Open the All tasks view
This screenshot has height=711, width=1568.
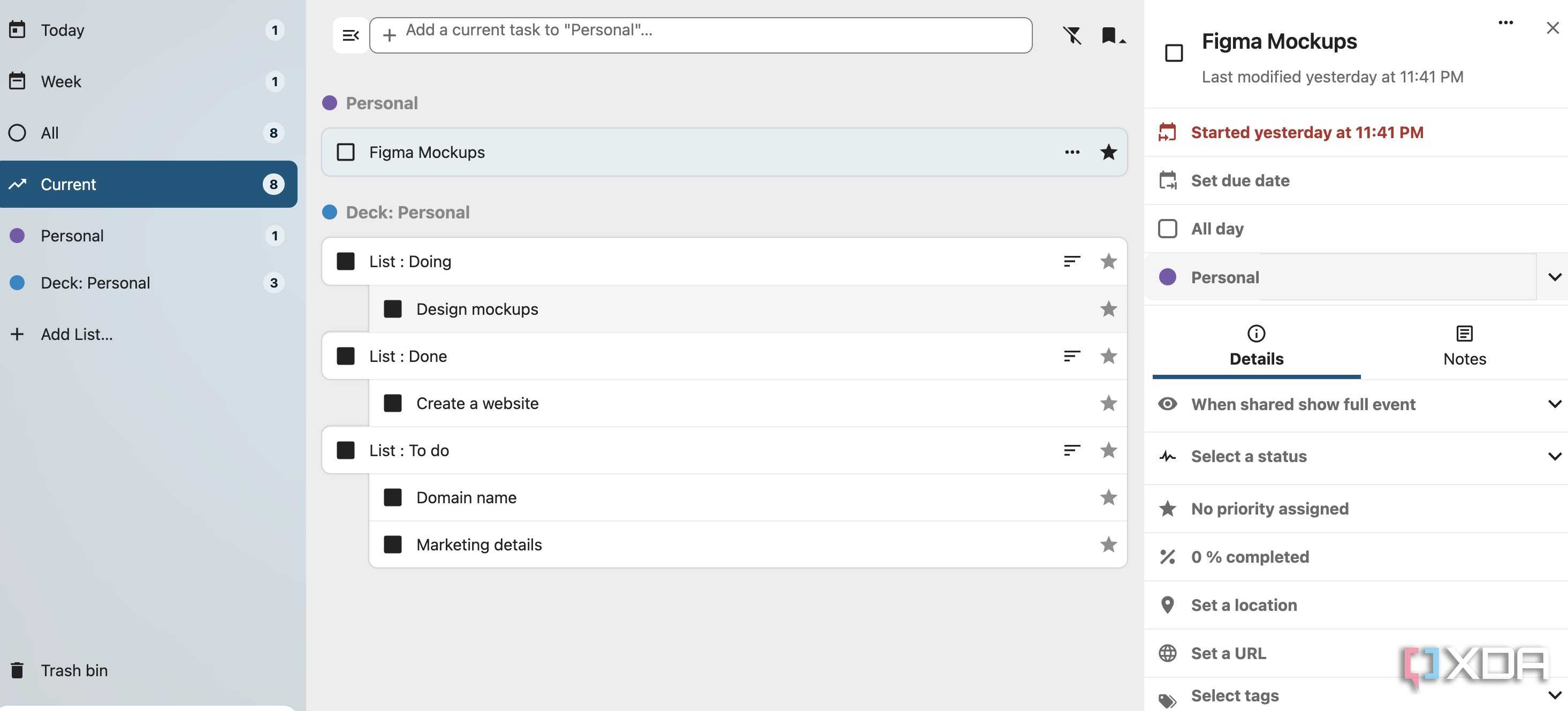149,133
